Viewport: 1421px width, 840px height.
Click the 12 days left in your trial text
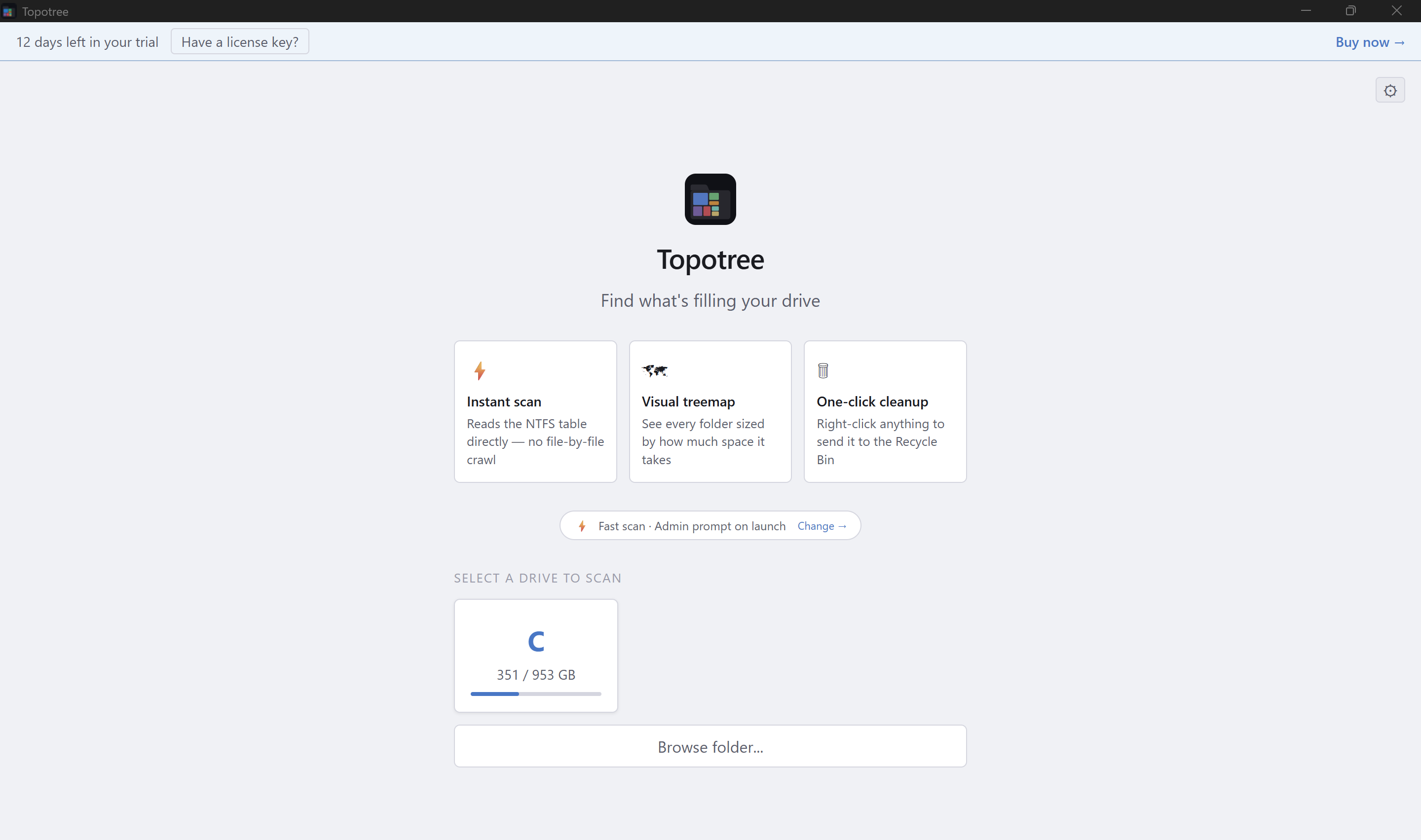tap(87, 42)
